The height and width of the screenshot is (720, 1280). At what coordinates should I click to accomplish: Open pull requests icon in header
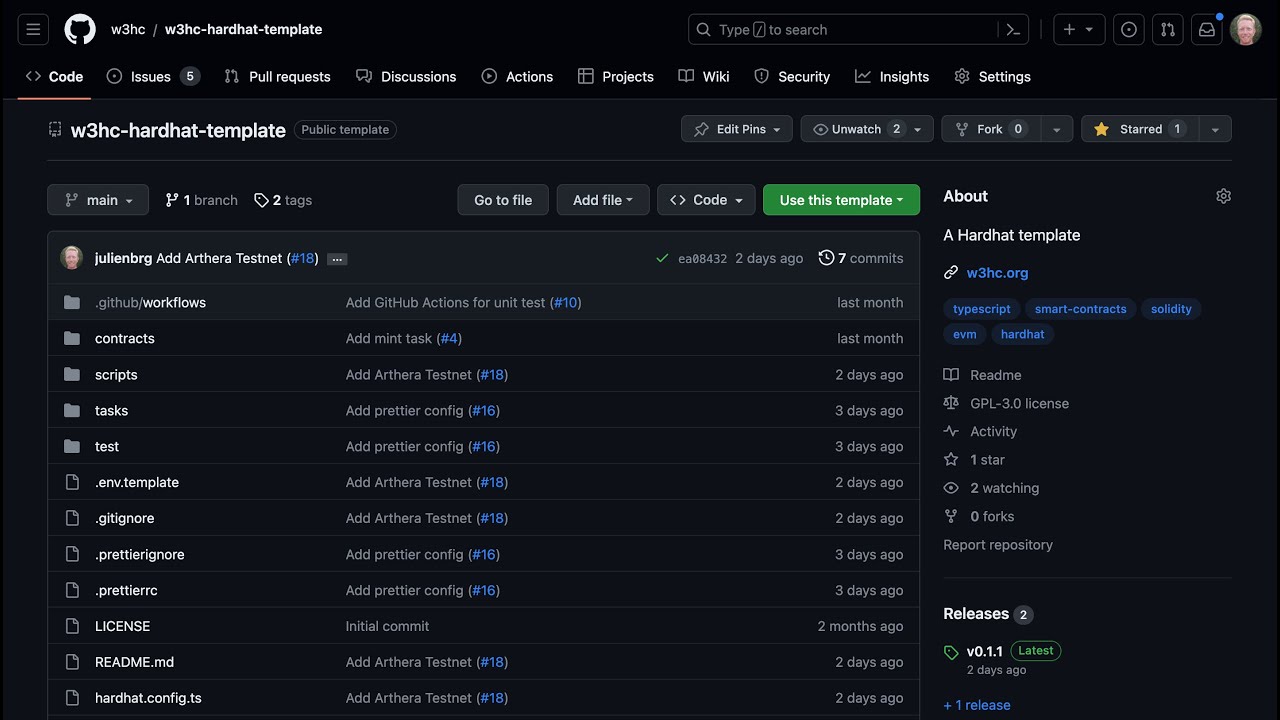coord(1167,30)
